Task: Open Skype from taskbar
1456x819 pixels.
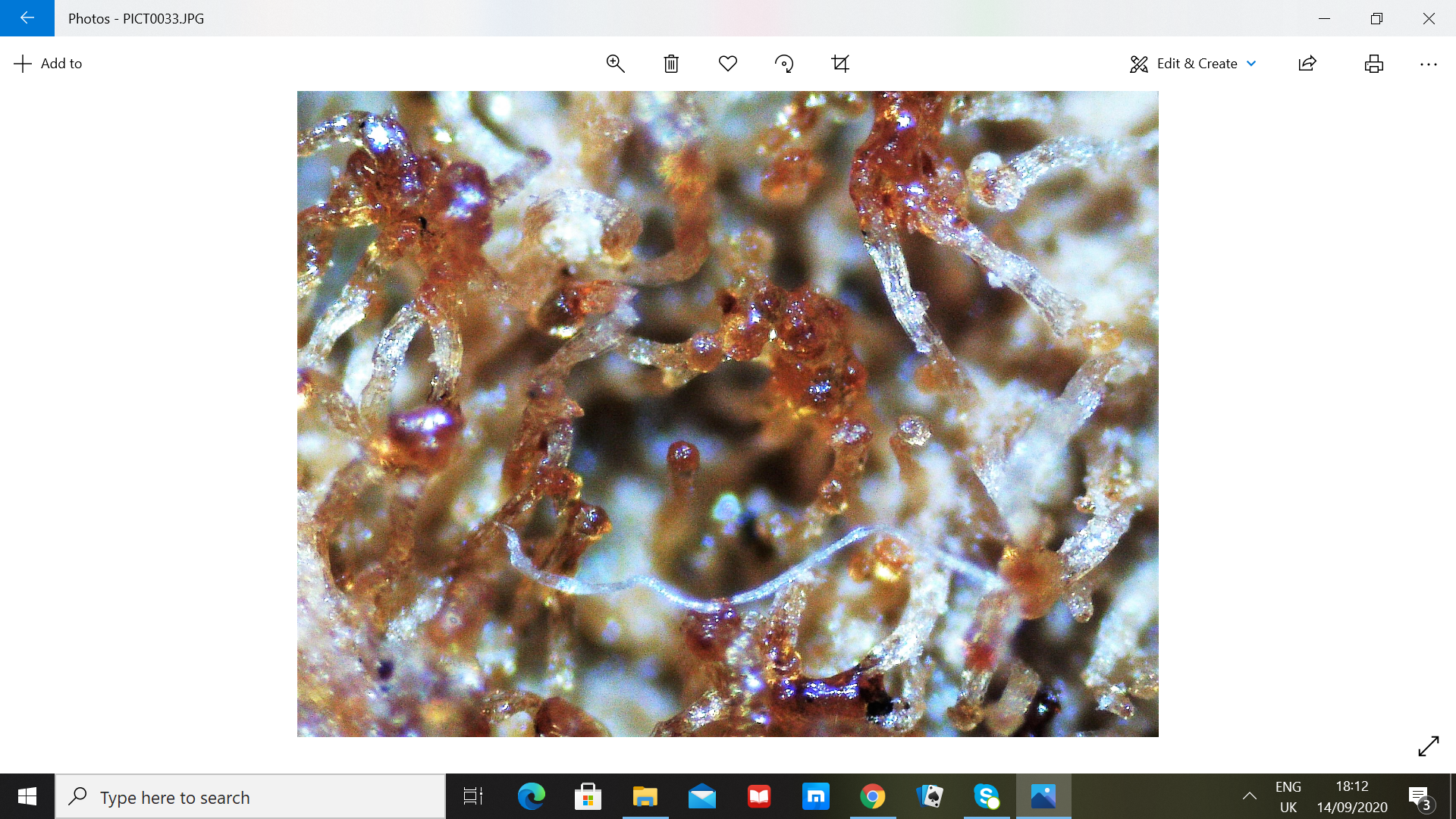Action: coord(987,797)
